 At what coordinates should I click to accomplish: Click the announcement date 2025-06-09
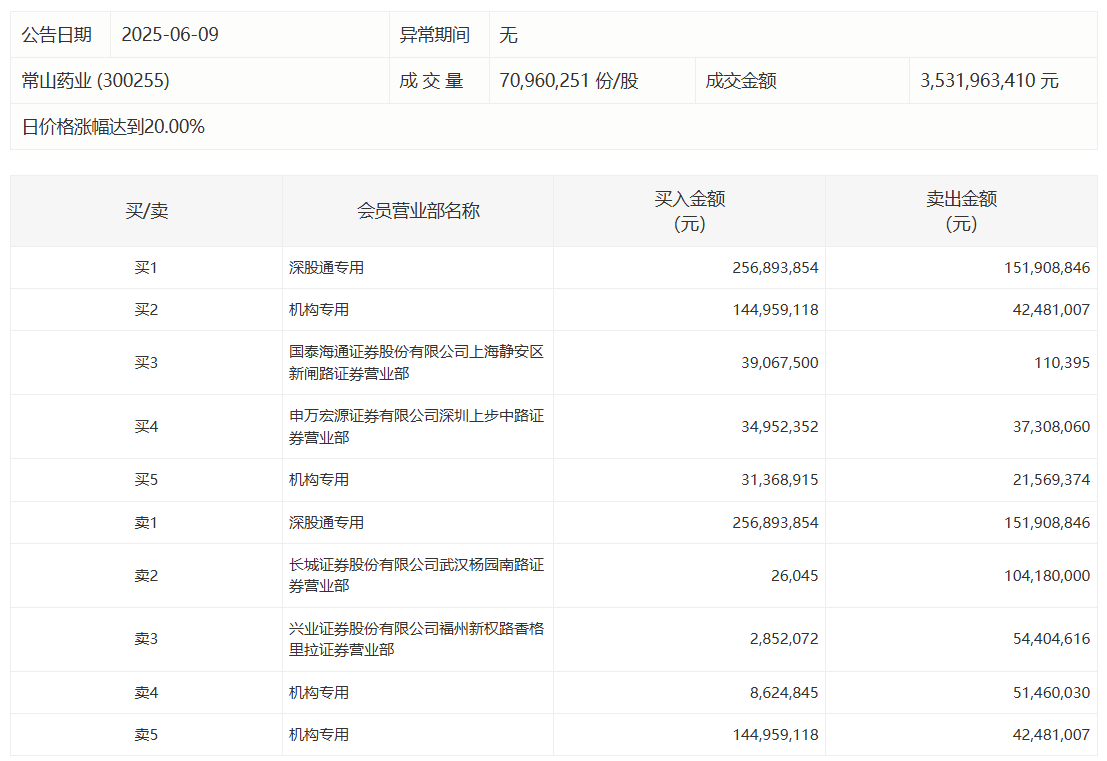click(170, 35)
